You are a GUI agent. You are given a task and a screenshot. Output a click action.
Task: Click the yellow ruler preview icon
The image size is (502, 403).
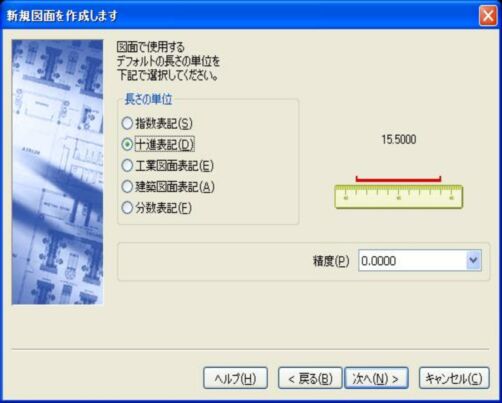pyautogui.click(x=399, y=197)
